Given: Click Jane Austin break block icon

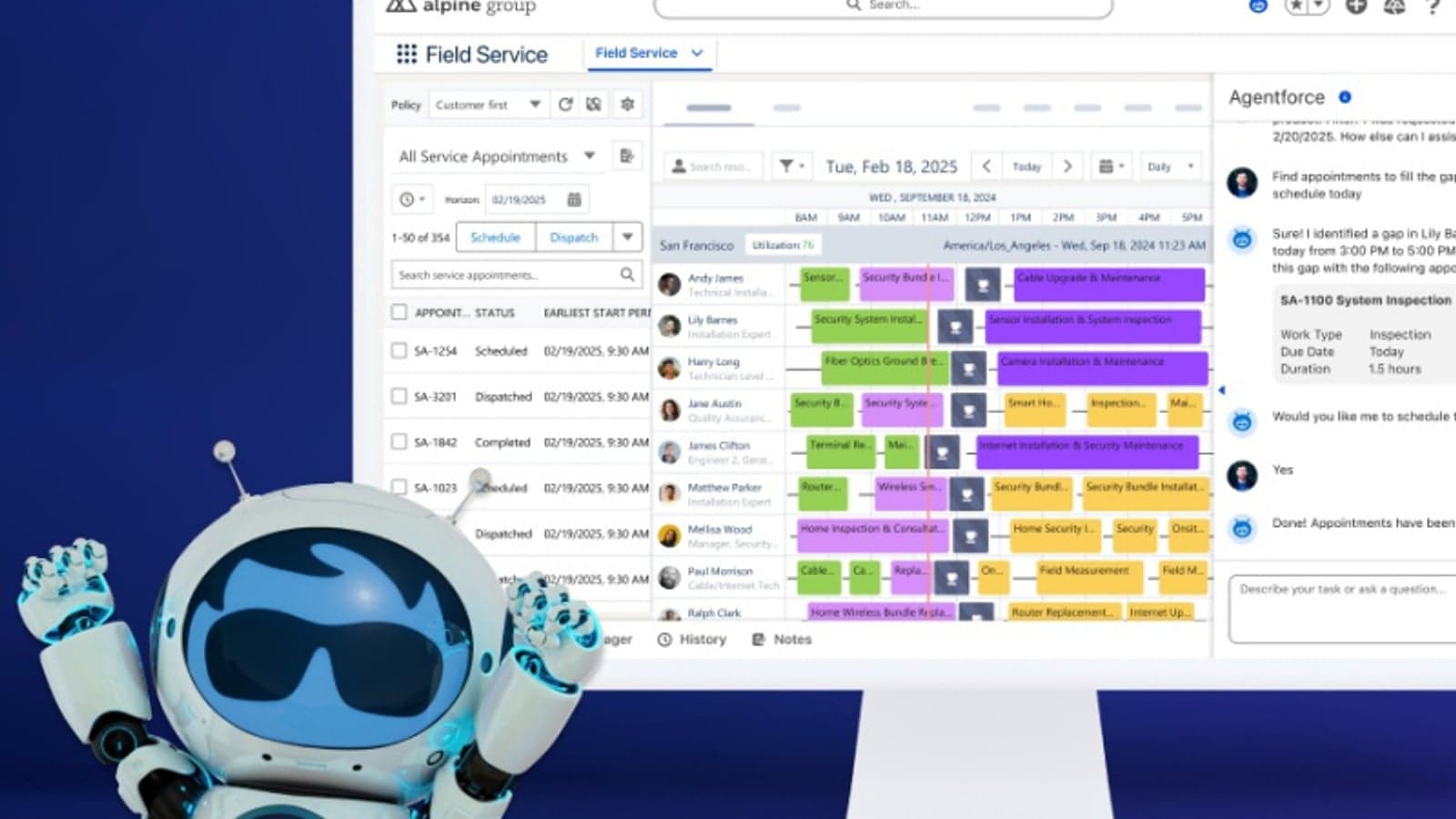Looking at the screenshot, I should pos(969,410).
